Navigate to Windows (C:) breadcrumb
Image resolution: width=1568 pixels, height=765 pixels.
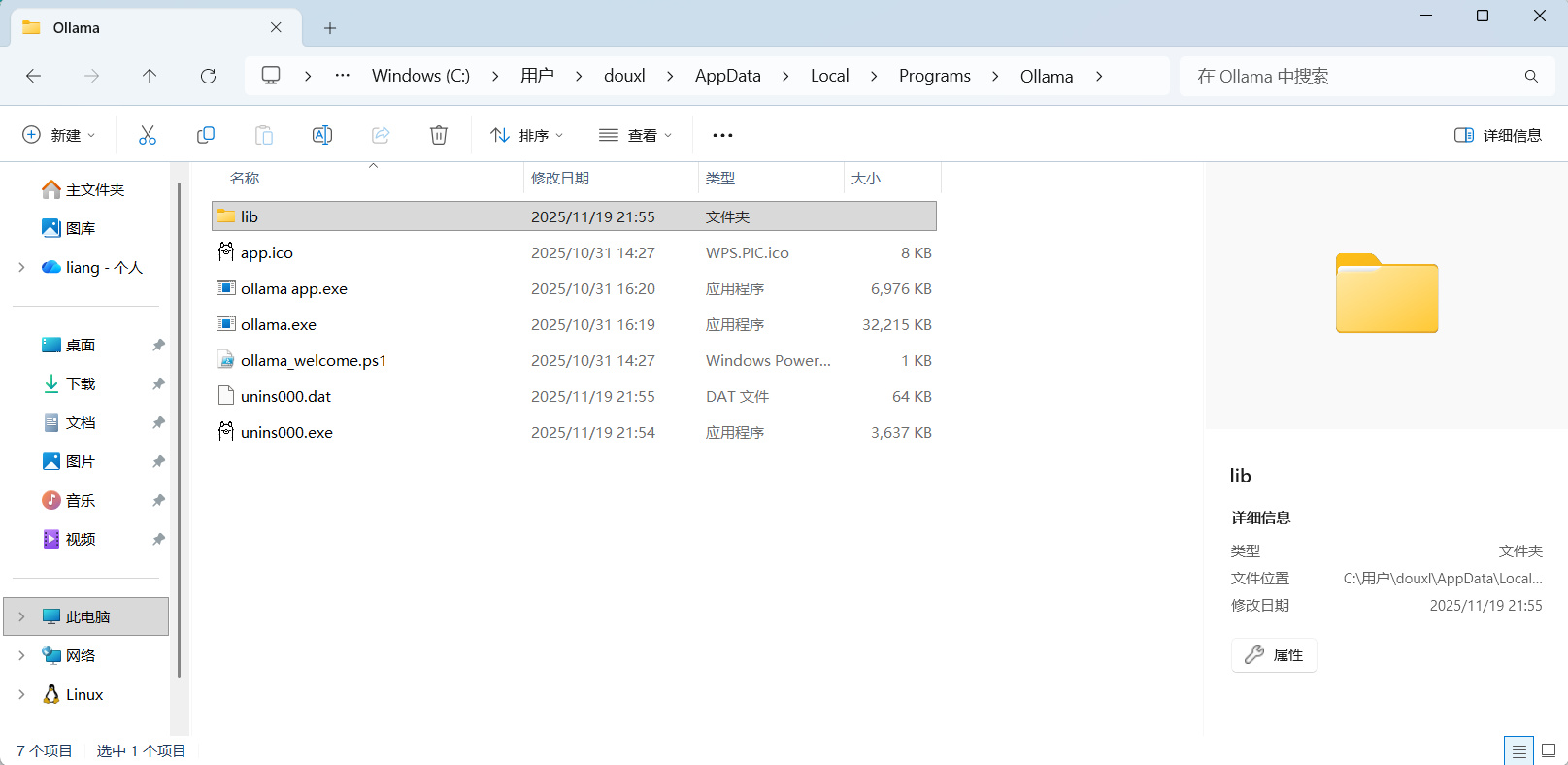(420, 76)
